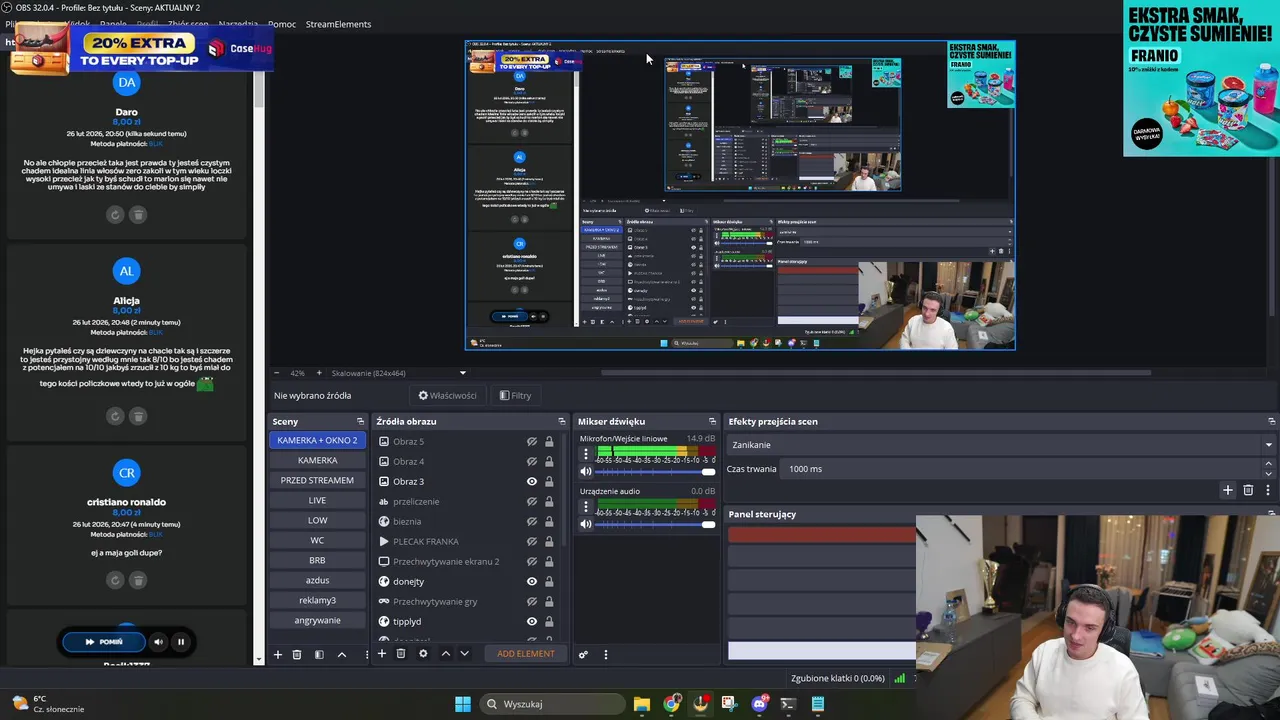Mute Mikrofon/Wejście liniowe speaker icon
Image resolution: width=1280 pixels, height=720 pixels.
(586, 472)
